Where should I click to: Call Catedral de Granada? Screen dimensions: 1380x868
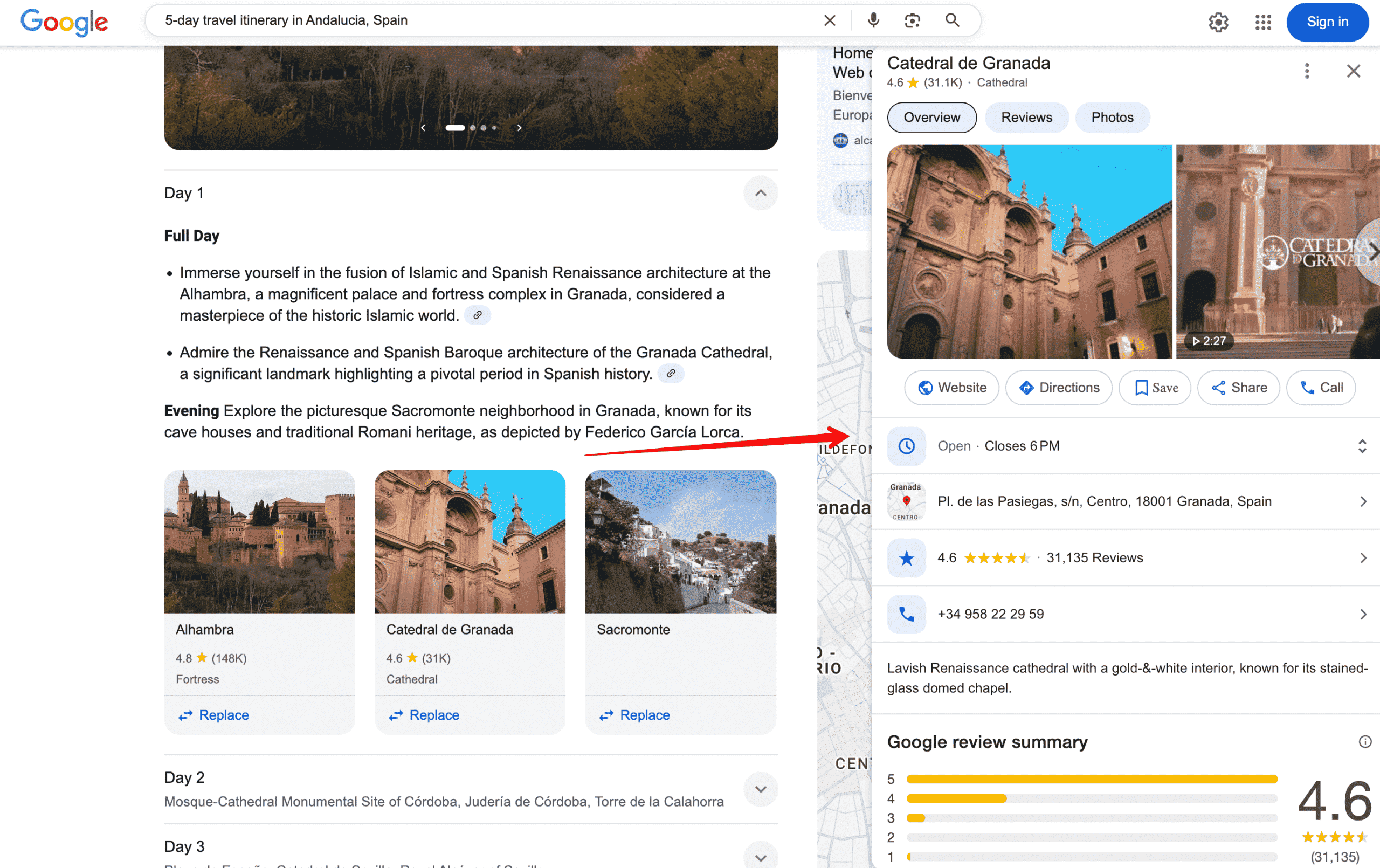[x=1320, y=388]
